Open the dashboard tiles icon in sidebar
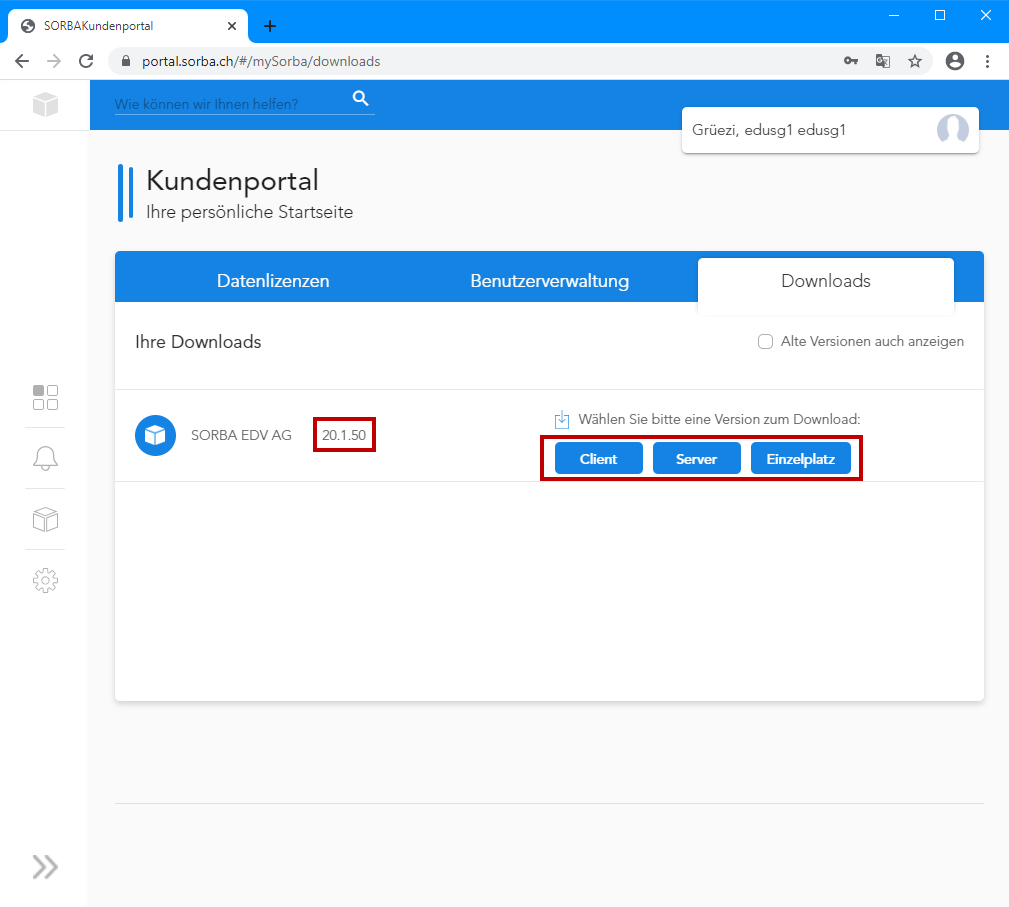 [45, 397]
